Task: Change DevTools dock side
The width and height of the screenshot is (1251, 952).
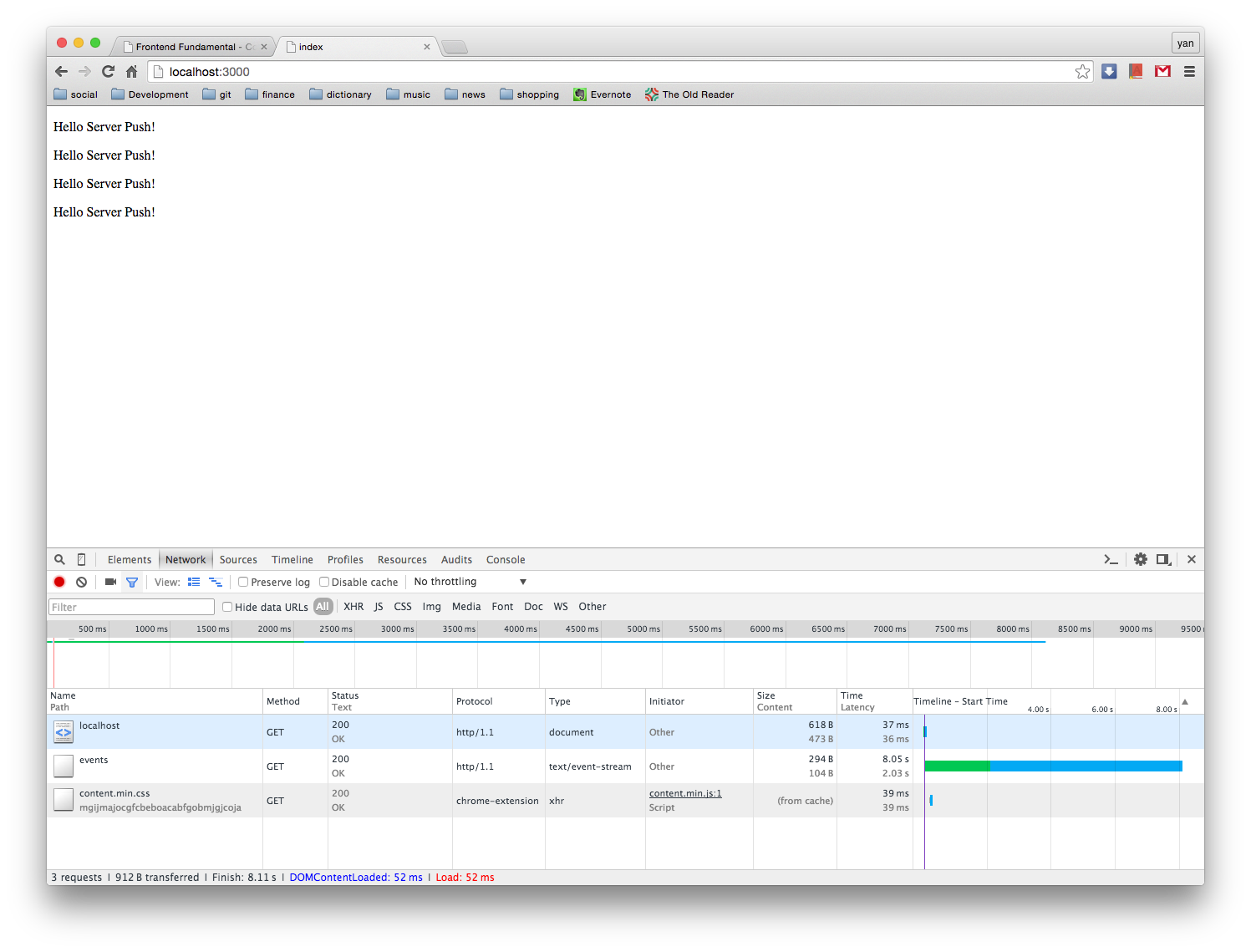Action: click(x=1163, y=559)
